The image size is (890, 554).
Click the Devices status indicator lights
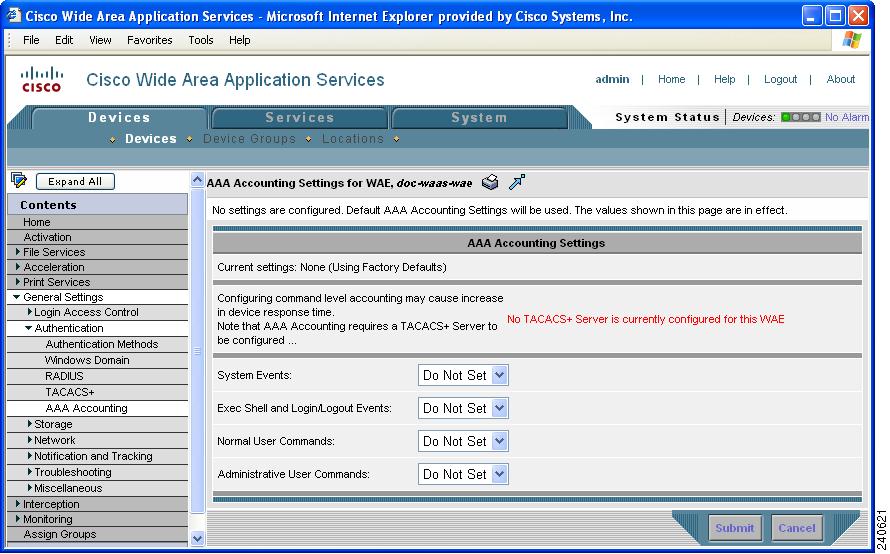pos(801,117)
